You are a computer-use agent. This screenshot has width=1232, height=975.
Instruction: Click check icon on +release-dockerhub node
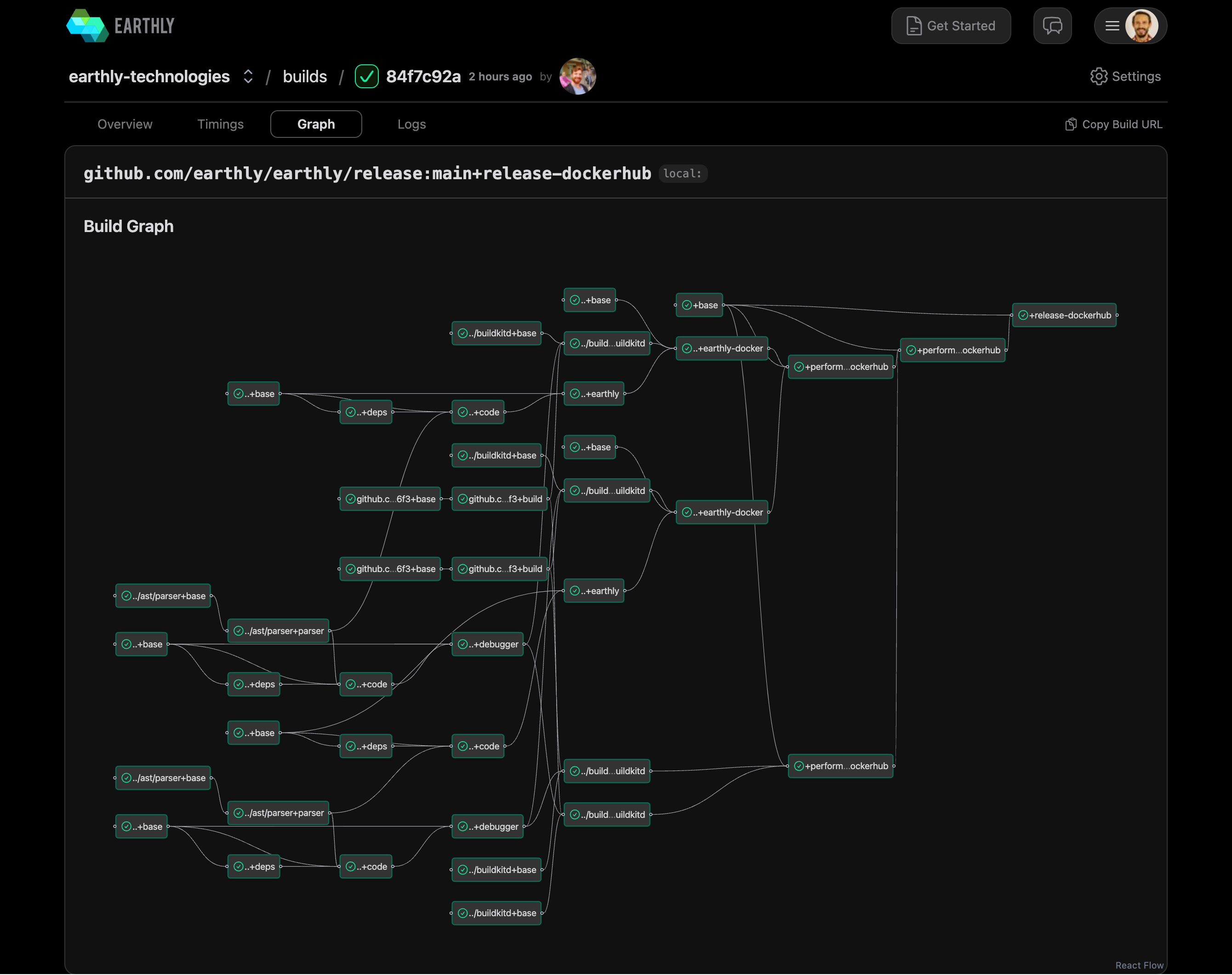pos(1023,315)
